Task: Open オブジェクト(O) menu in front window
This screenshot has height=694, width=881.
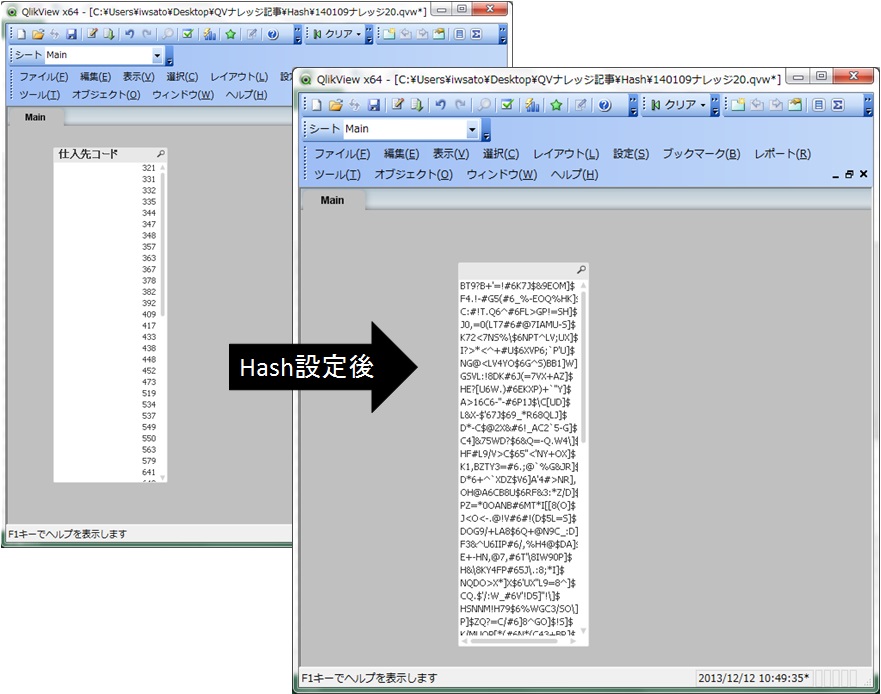Action: 414,174
